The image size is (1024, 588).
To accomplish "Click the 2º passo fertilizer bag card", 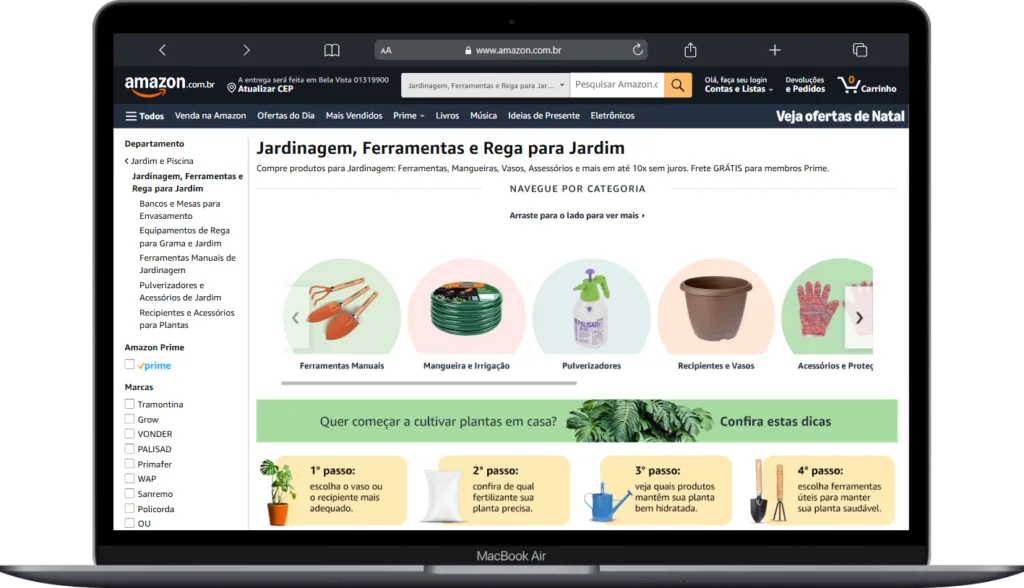I will (496, 490).
